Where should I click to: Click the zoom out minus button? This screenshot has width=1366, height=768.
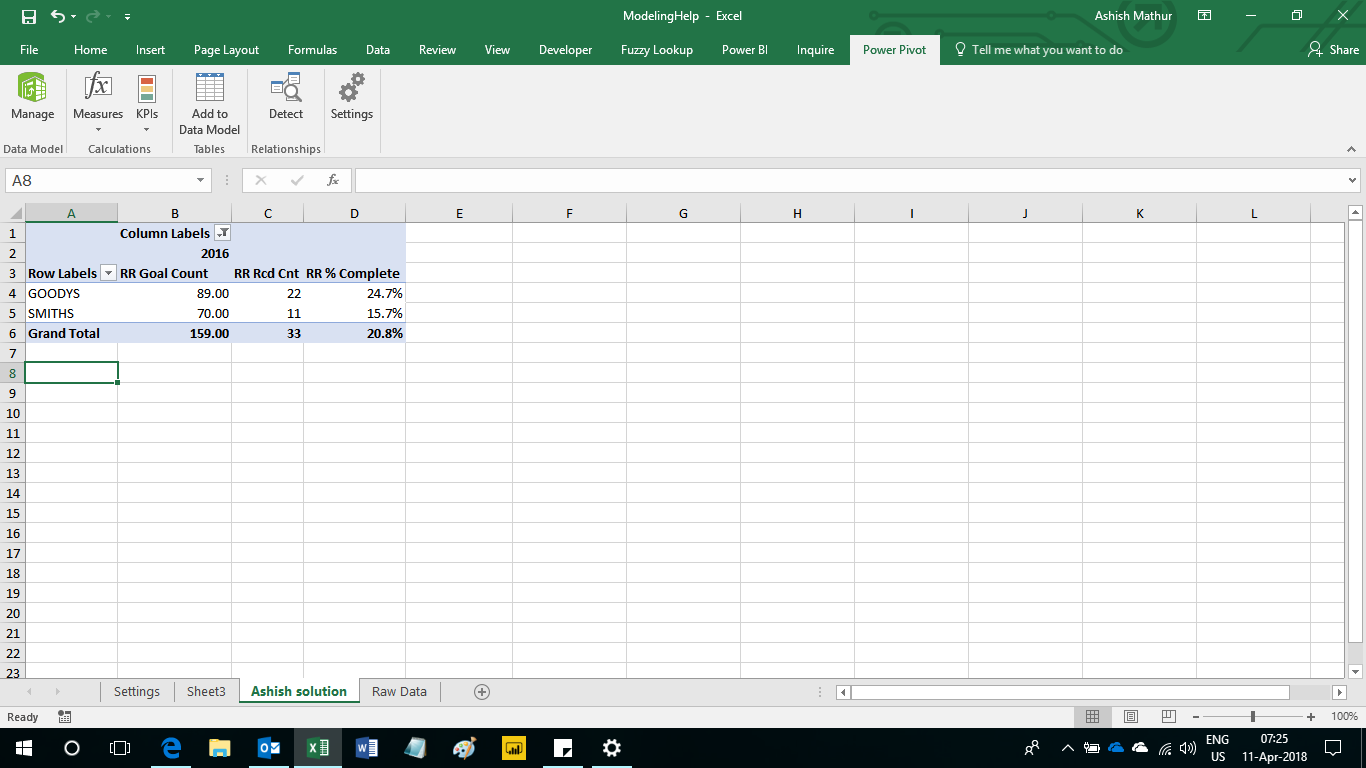click(x=1195, y=716)
